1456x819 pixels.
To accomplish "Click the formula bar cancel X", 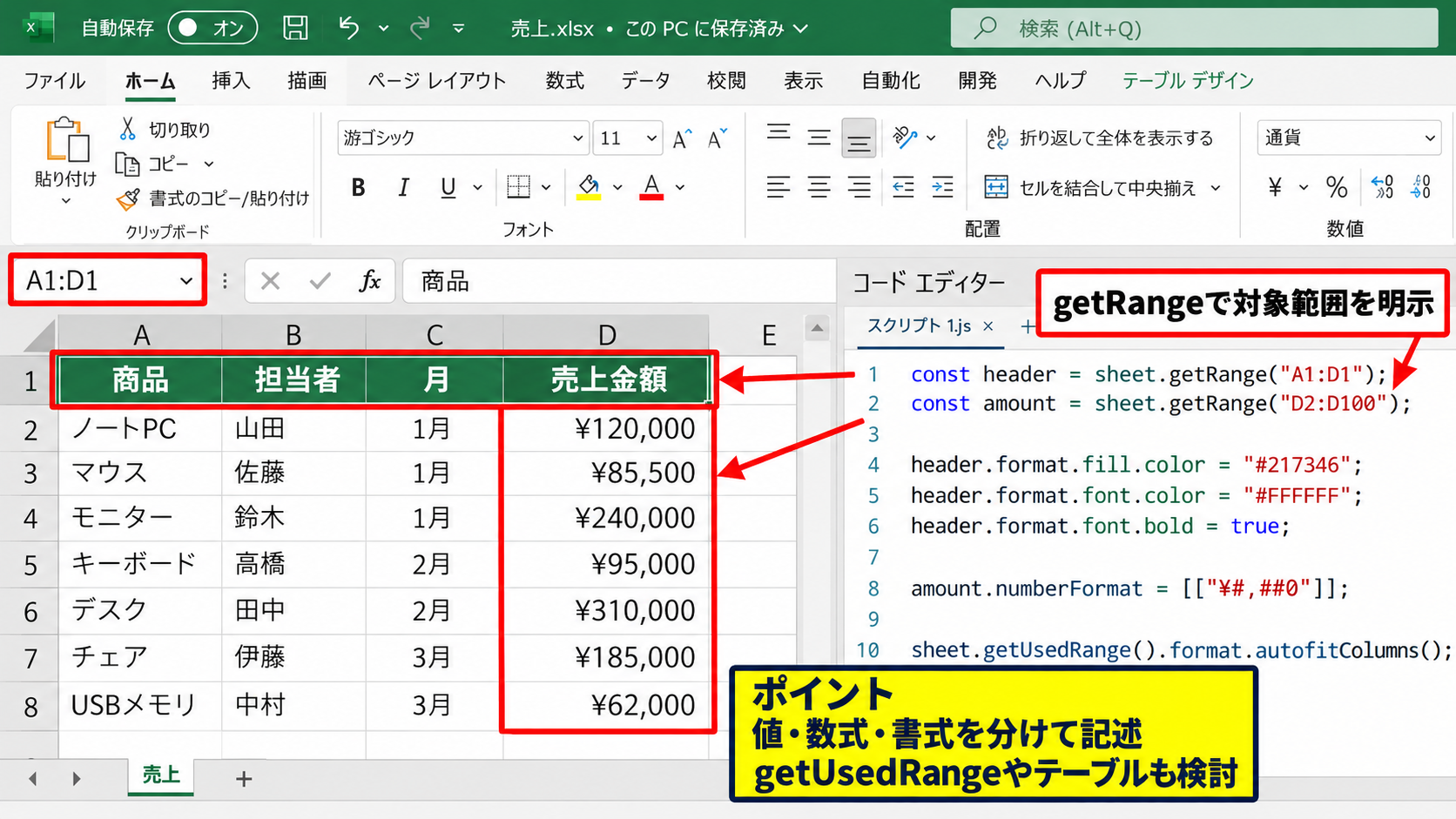I will 270,281.
